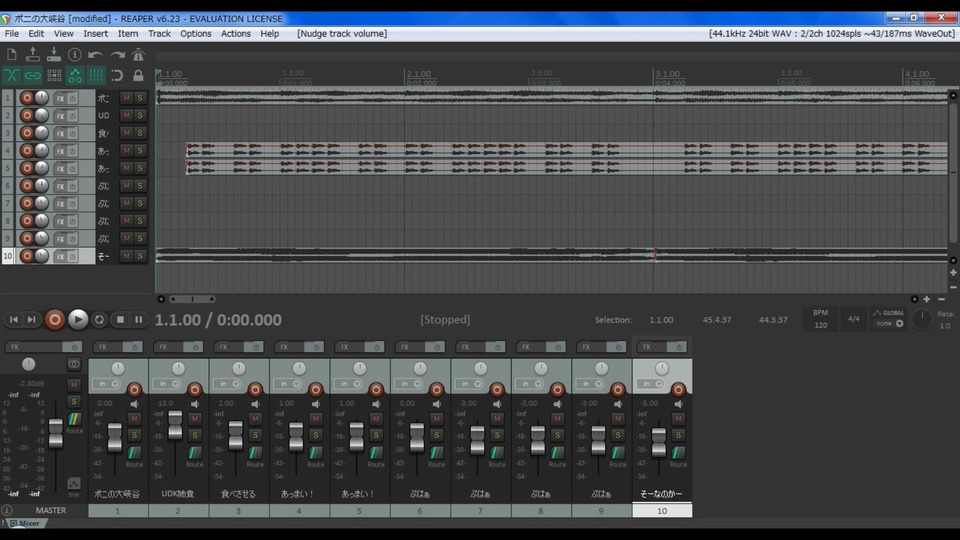Click the master trim envelope icon

pyautogui.click(x=73, y=486)
